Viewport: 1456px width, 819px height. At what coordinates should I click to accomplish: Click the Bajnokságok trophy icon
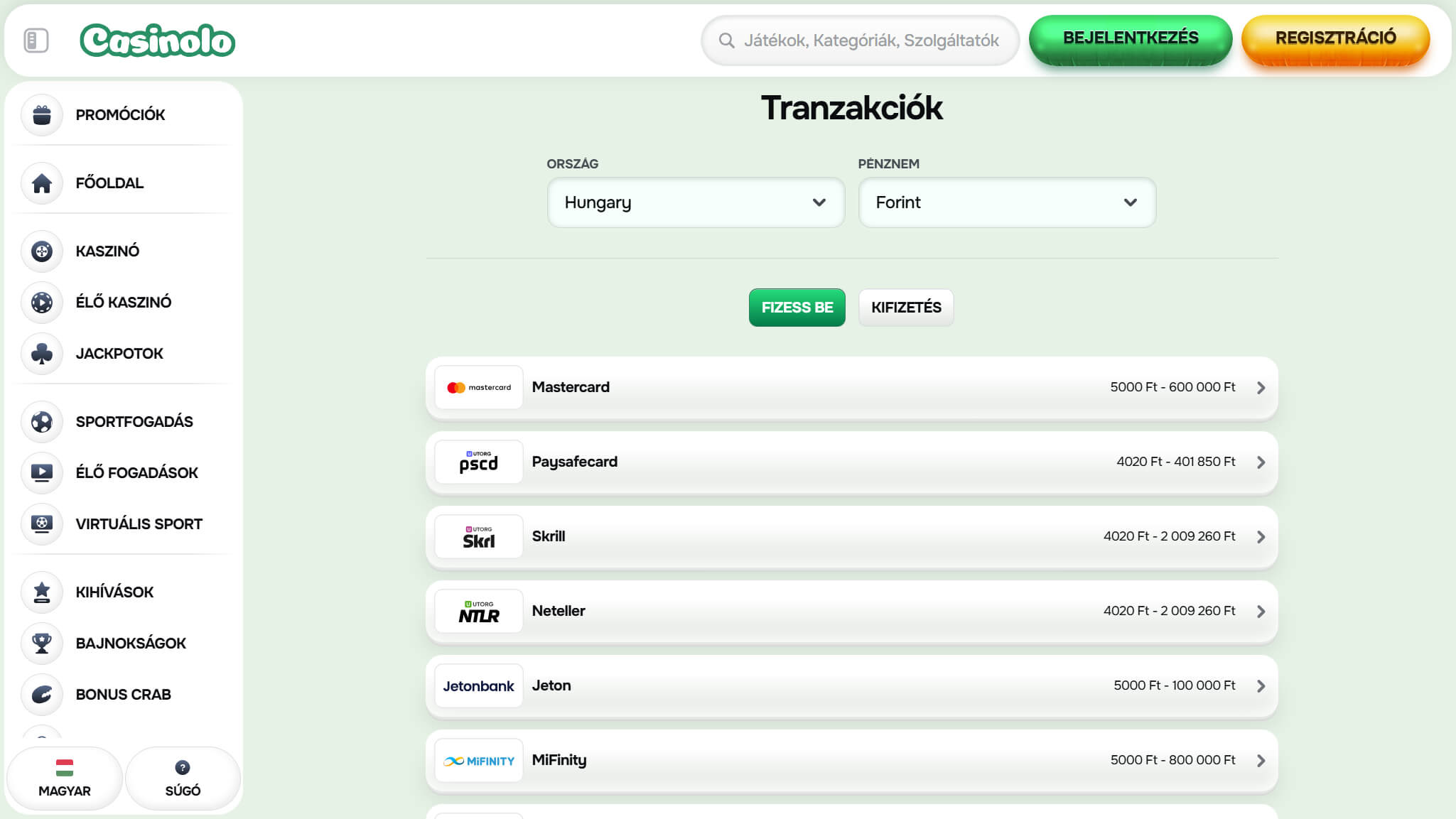42,643
